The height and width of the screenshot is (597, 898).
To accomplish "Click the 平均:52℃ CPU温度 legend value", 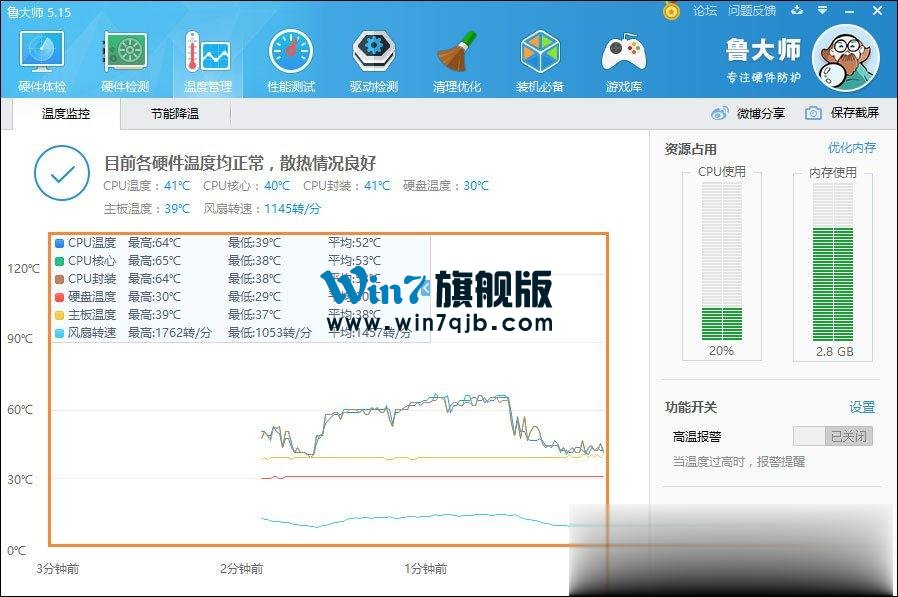I will click(x=354, y=243).
